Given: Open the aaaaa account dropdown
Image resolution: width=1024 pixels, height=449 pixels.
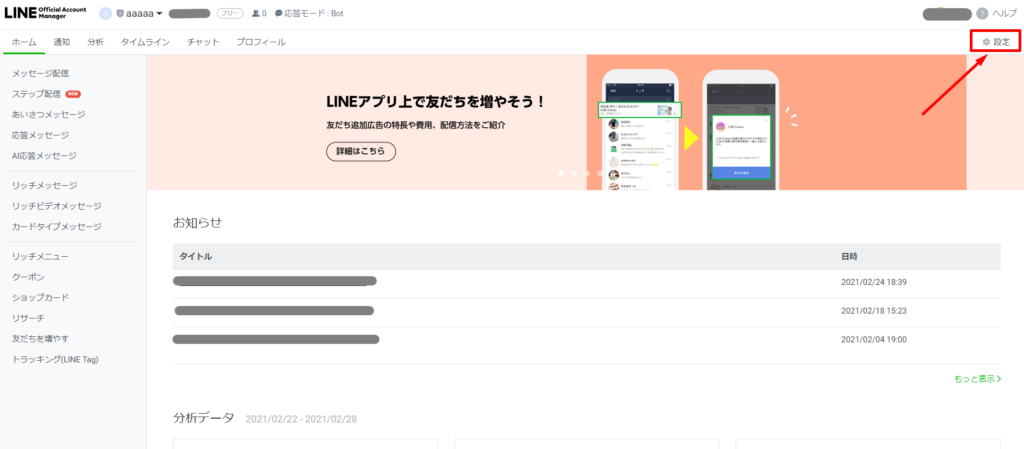Looking at the screenshot, I should pos(139,14).
